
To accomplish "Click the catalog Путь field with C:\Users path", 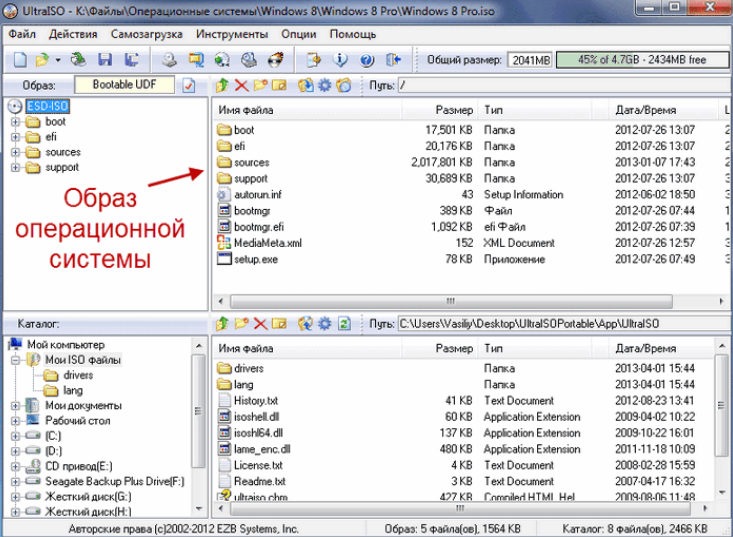I will [x=565, y=323].
